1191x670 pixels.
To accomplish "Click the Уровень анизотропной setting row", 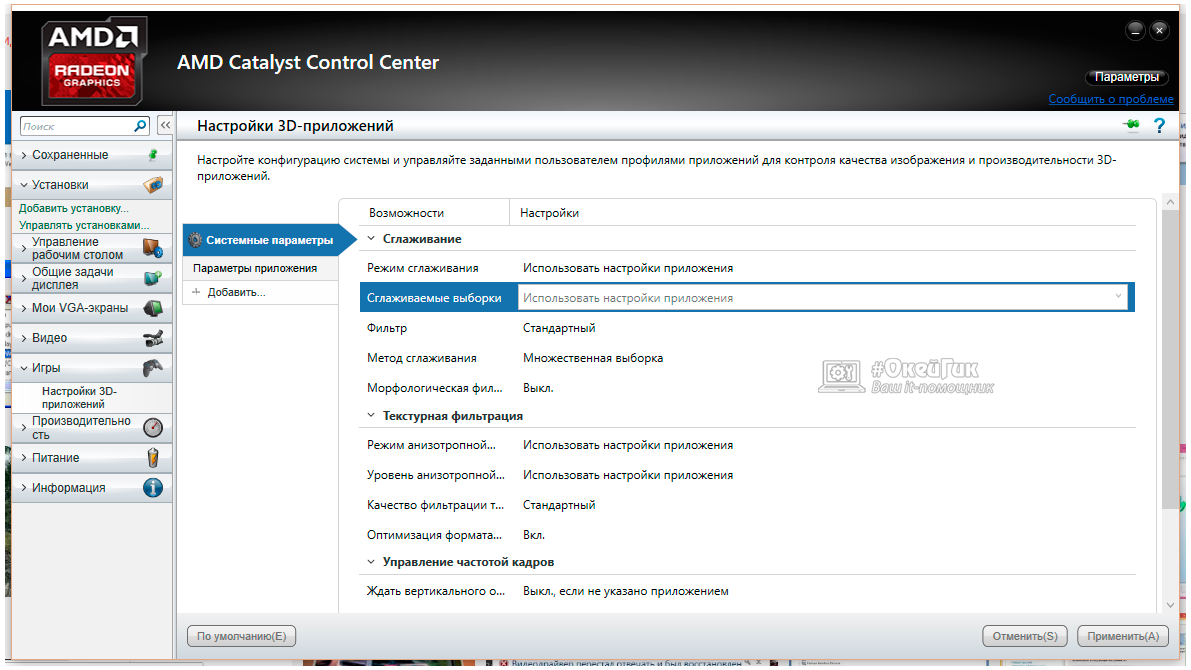I will [747, 475].
